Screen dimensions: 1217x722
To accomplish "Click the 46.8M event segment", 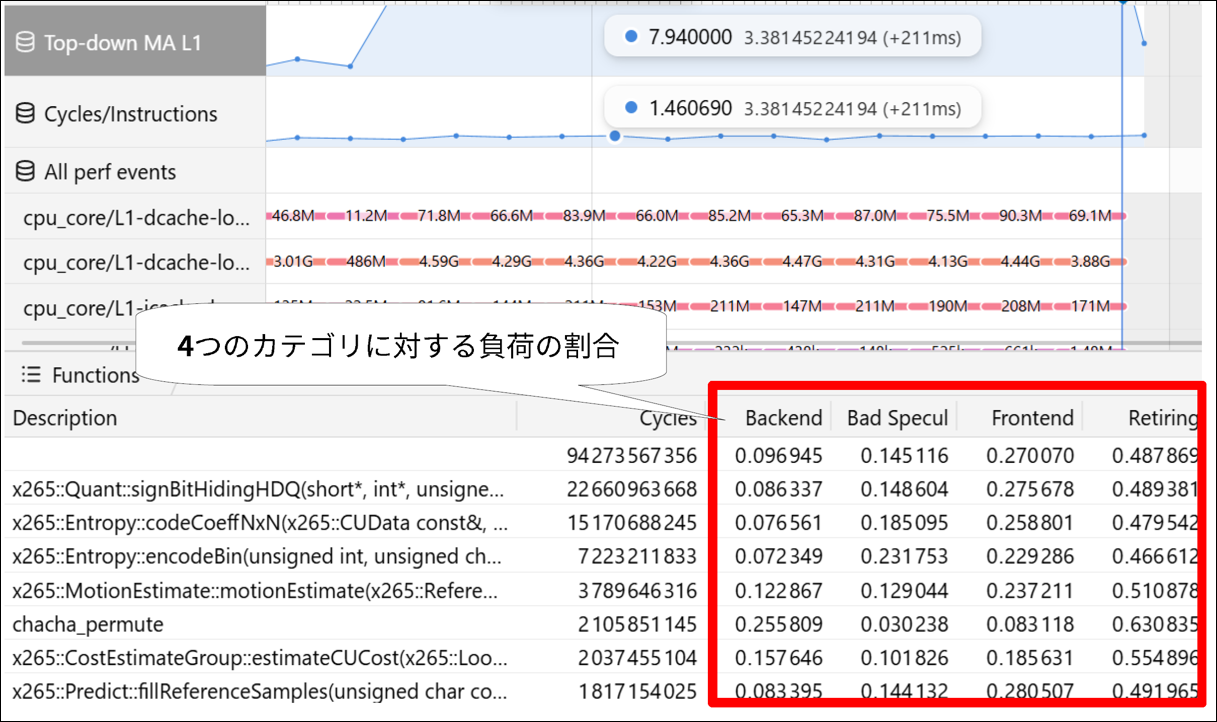I will [294, 215].
